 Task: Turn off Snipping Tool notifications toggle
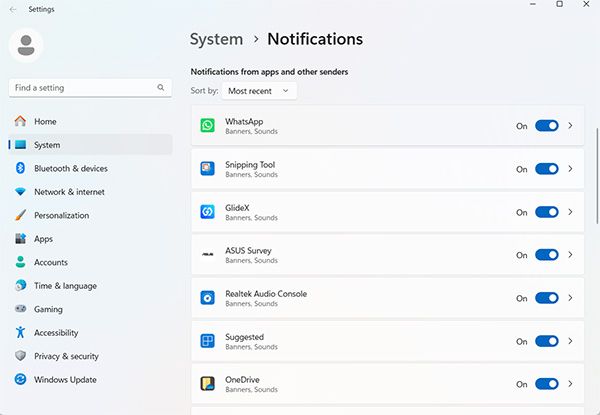(546, 169)
